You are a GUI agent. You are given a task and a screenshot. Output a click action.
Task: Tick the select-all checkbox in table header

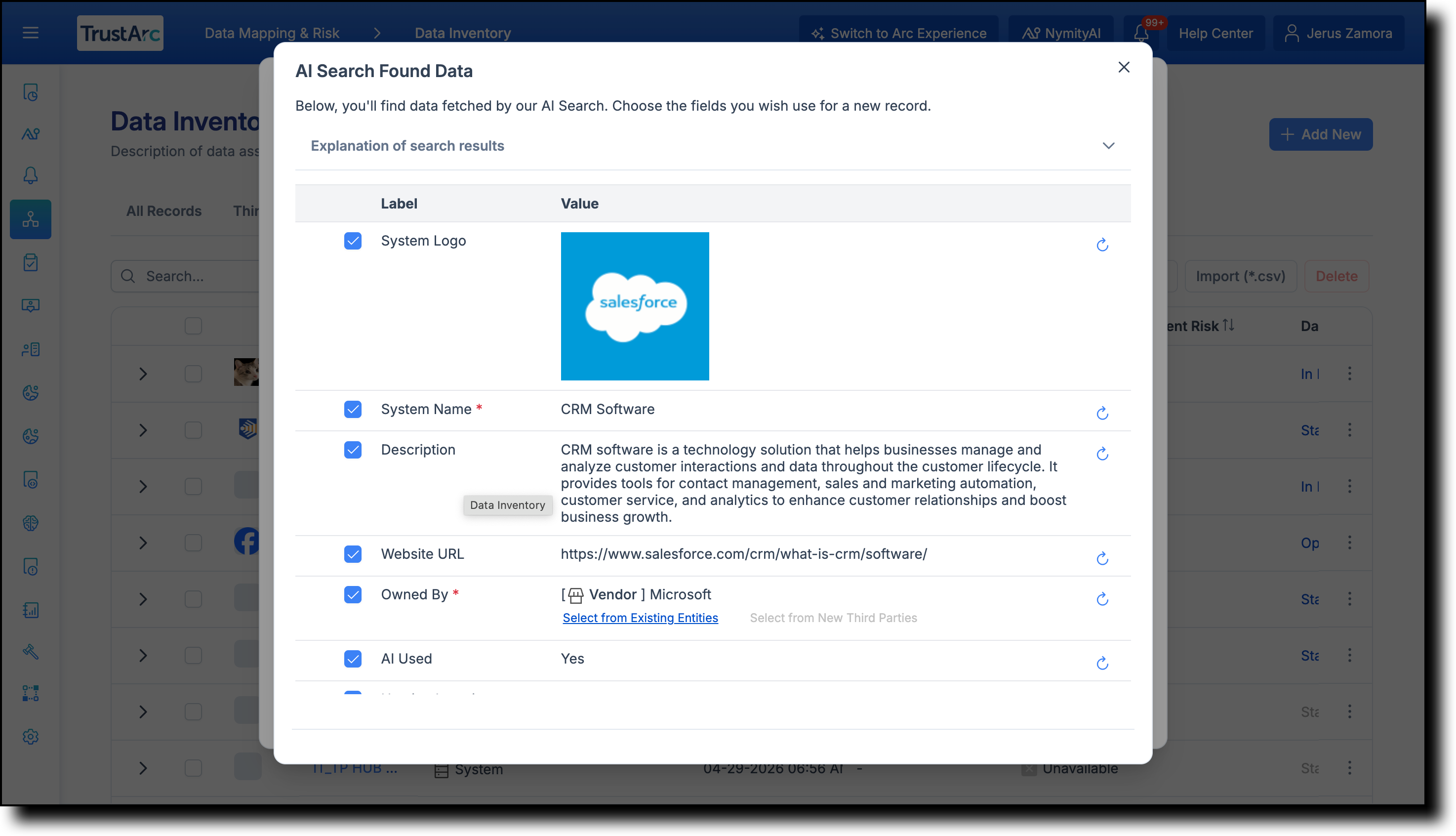[194, 326]
